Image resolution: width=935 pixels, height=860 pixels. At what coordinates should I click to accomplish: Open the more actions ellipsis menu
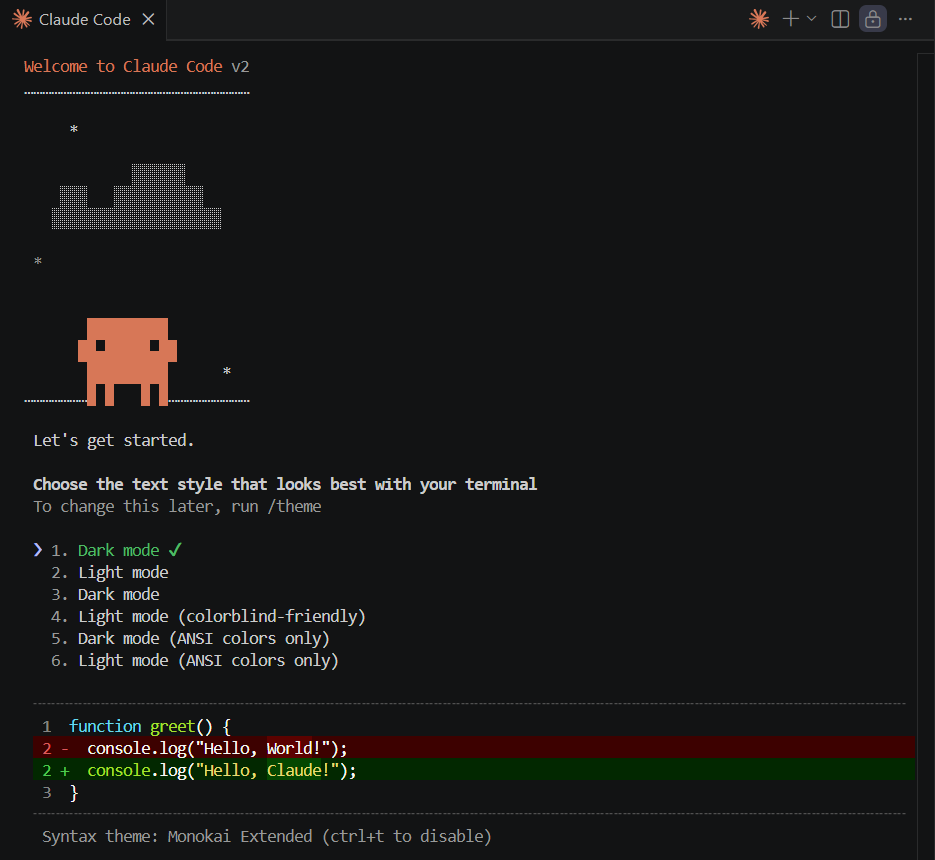pyautogui.click(x=905, y=19)
